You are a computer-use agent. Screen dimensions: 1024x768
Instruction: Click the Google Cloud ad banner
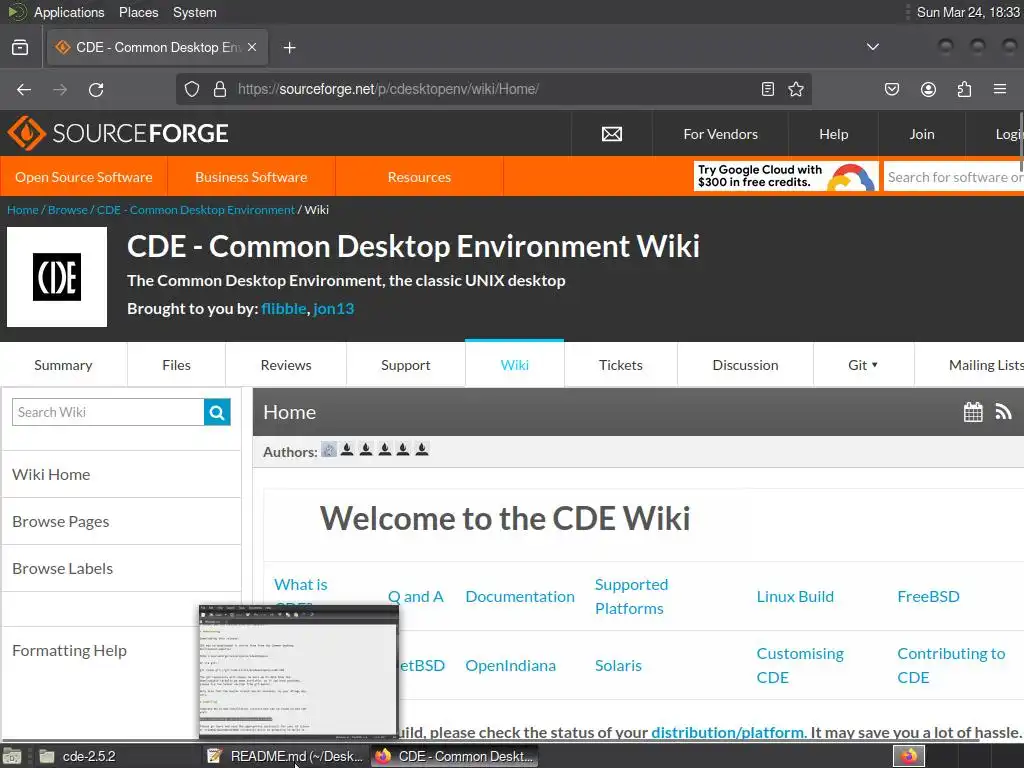coord(786,176)
